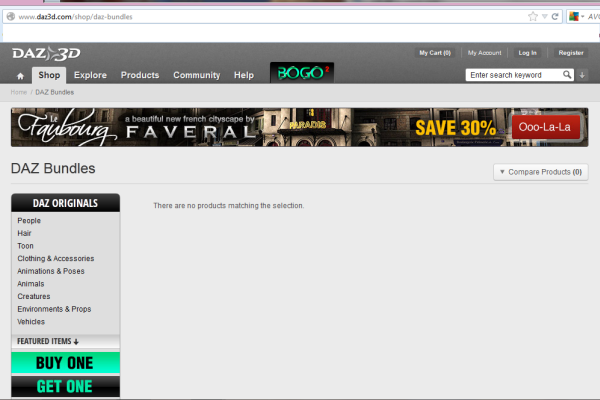
Task: Open the Shop tab
Action: pyautogui.click(x=49, y=75)
